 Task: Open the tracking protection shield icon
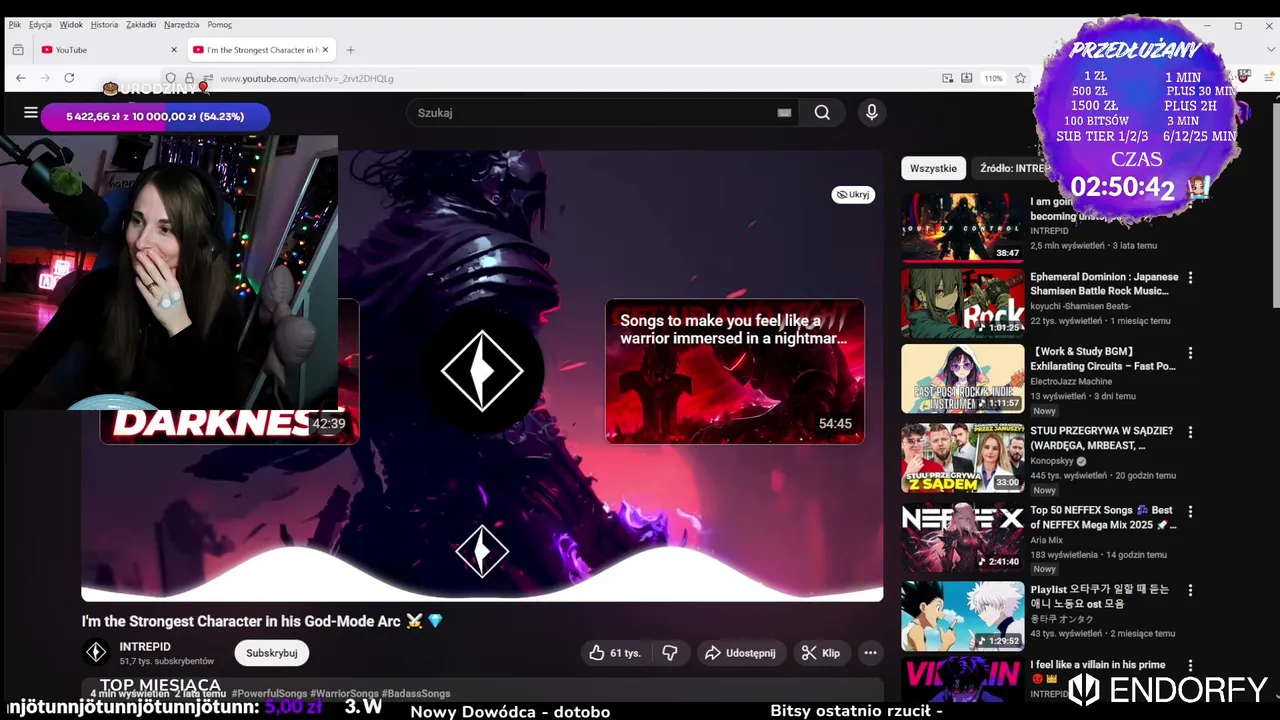[x=171, y=78]
